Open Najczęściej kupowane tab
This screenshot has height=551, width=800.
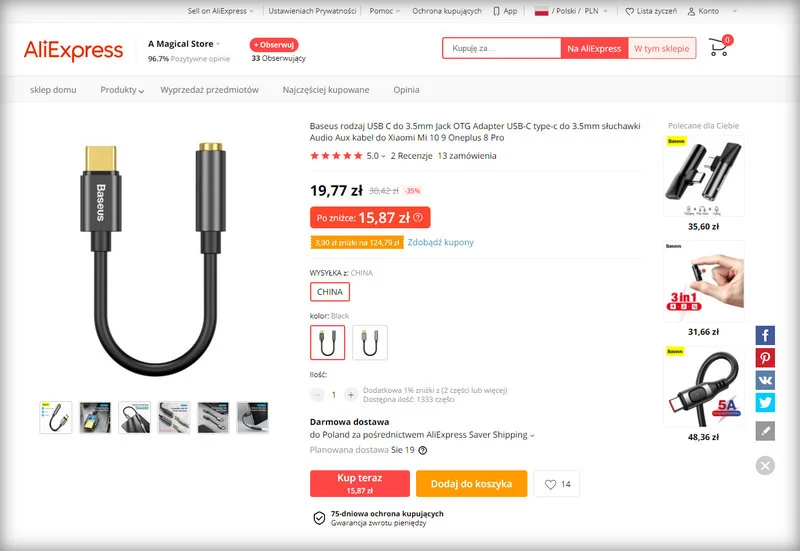pos(326,90)
